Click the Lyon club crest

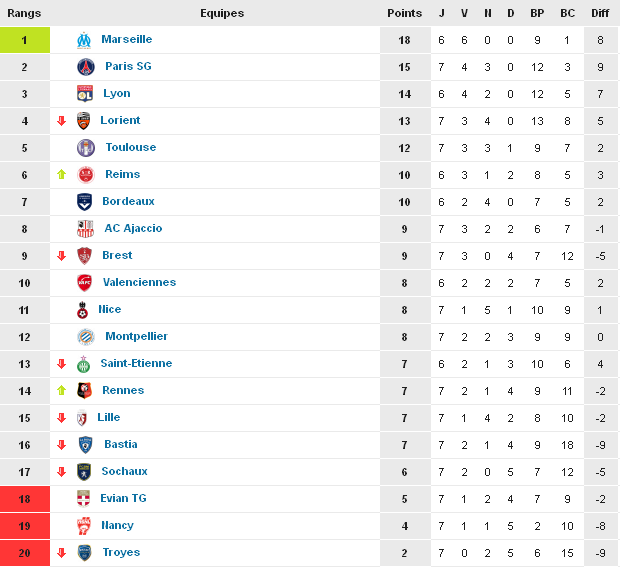point(84,94)
